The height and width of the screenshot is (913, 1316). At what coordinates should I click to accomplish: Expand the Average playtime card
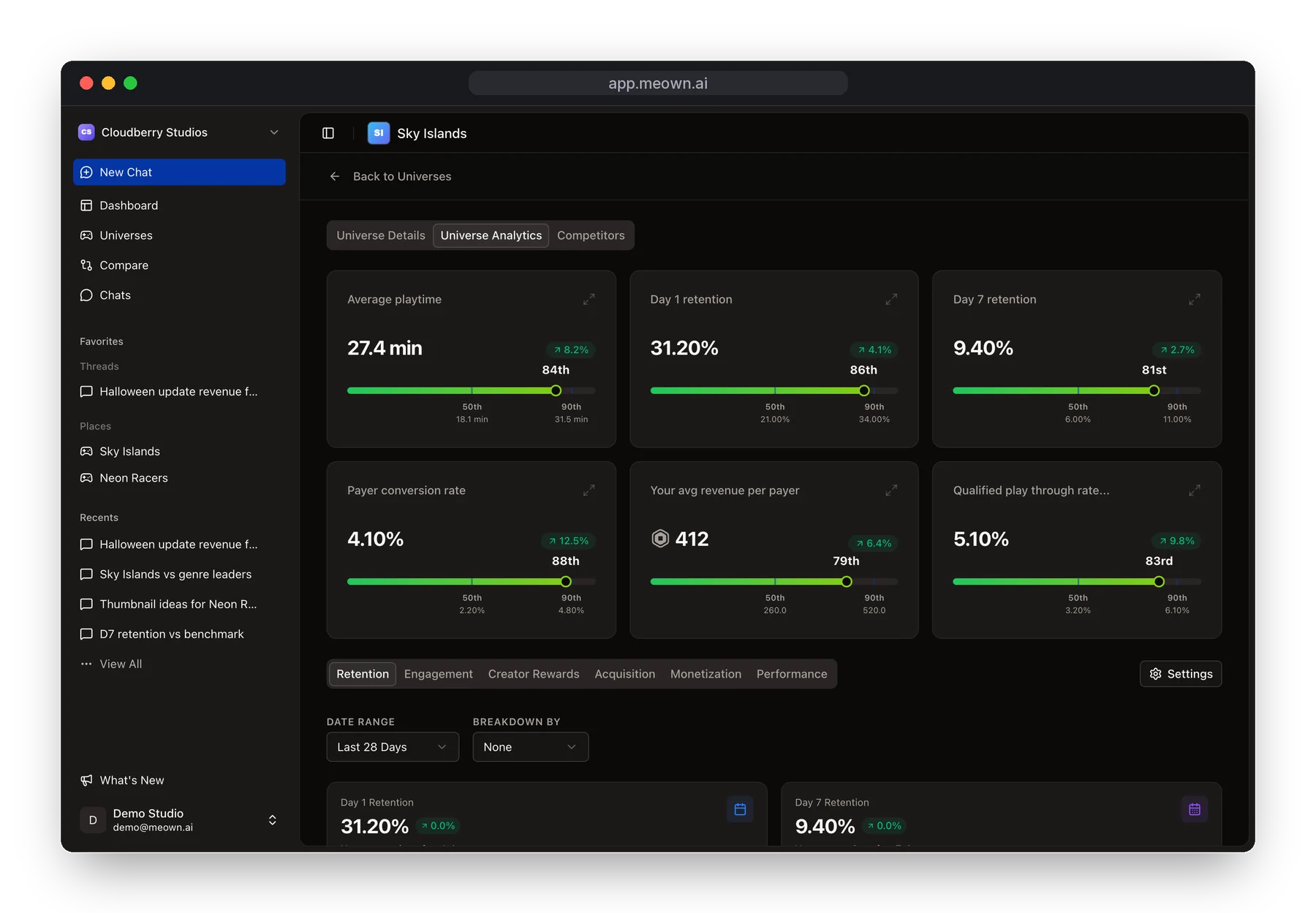point(589,300)
